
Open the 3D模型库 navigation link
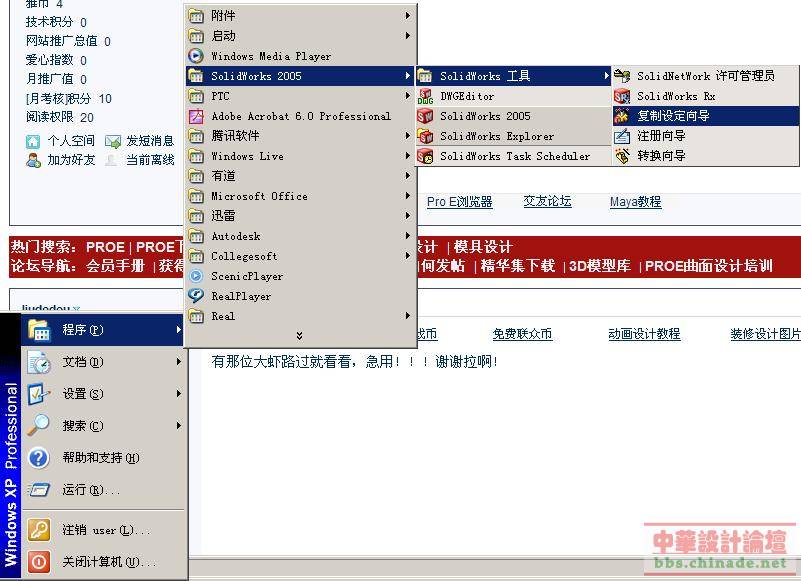pyautogui.click(x=600, y=266)
